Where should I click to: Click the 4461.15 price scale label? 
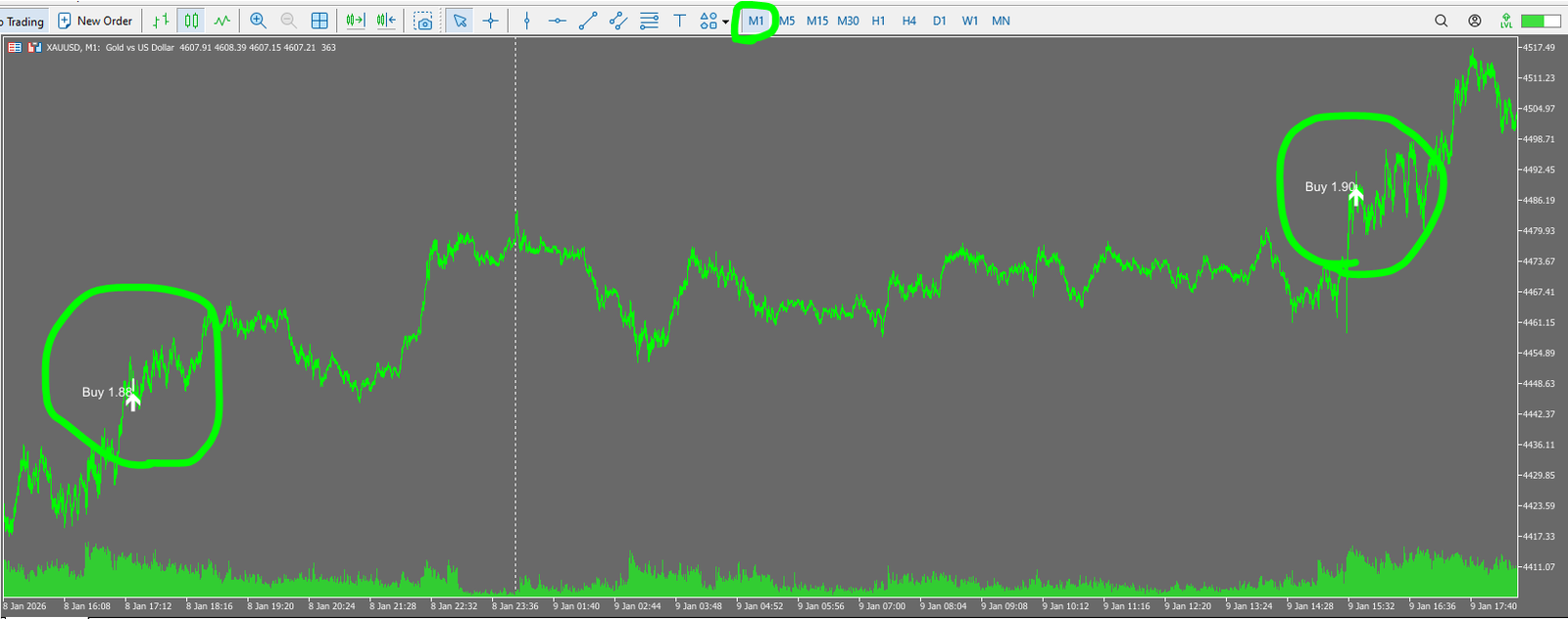click(x=1539, y=322)
